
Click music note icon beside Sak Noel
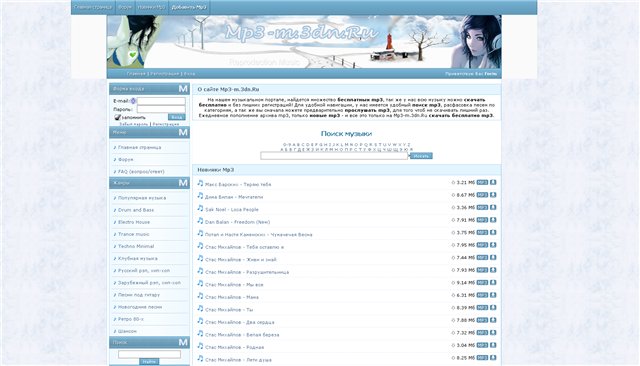click(200, 208)
